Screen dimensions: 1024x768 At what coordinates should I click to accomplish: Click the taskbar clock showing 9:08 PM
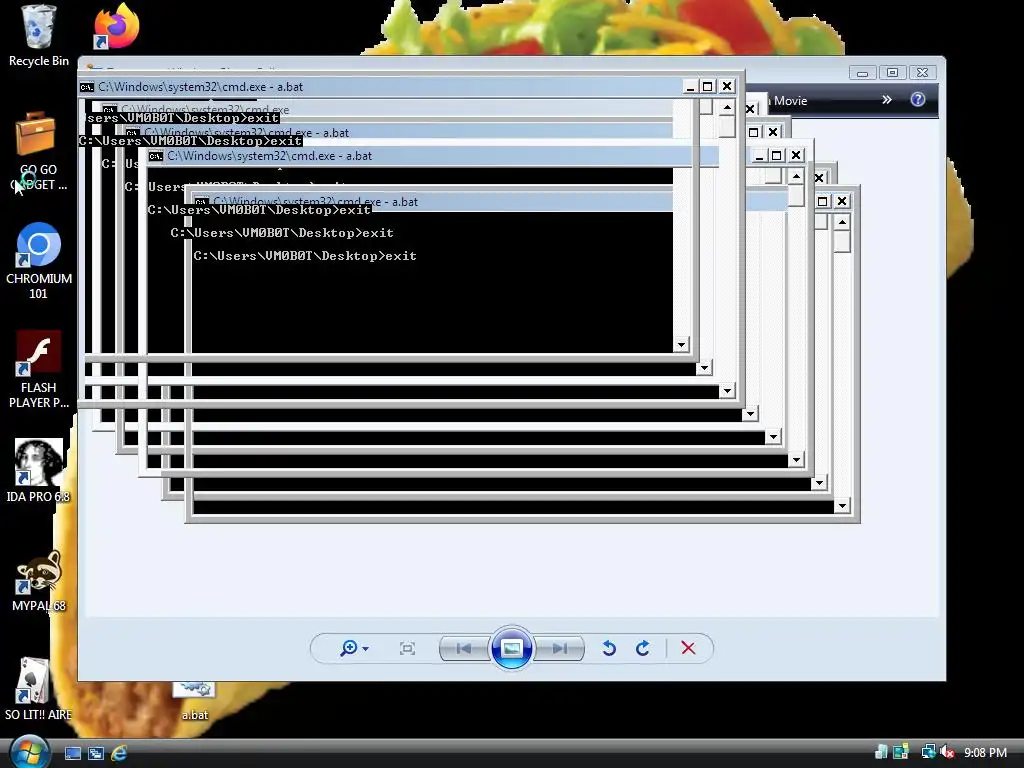point(985,752)
